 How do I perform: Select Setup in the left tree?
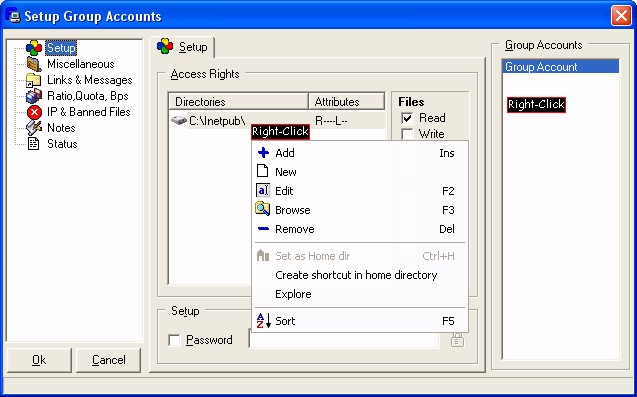(x=61, y=48)
